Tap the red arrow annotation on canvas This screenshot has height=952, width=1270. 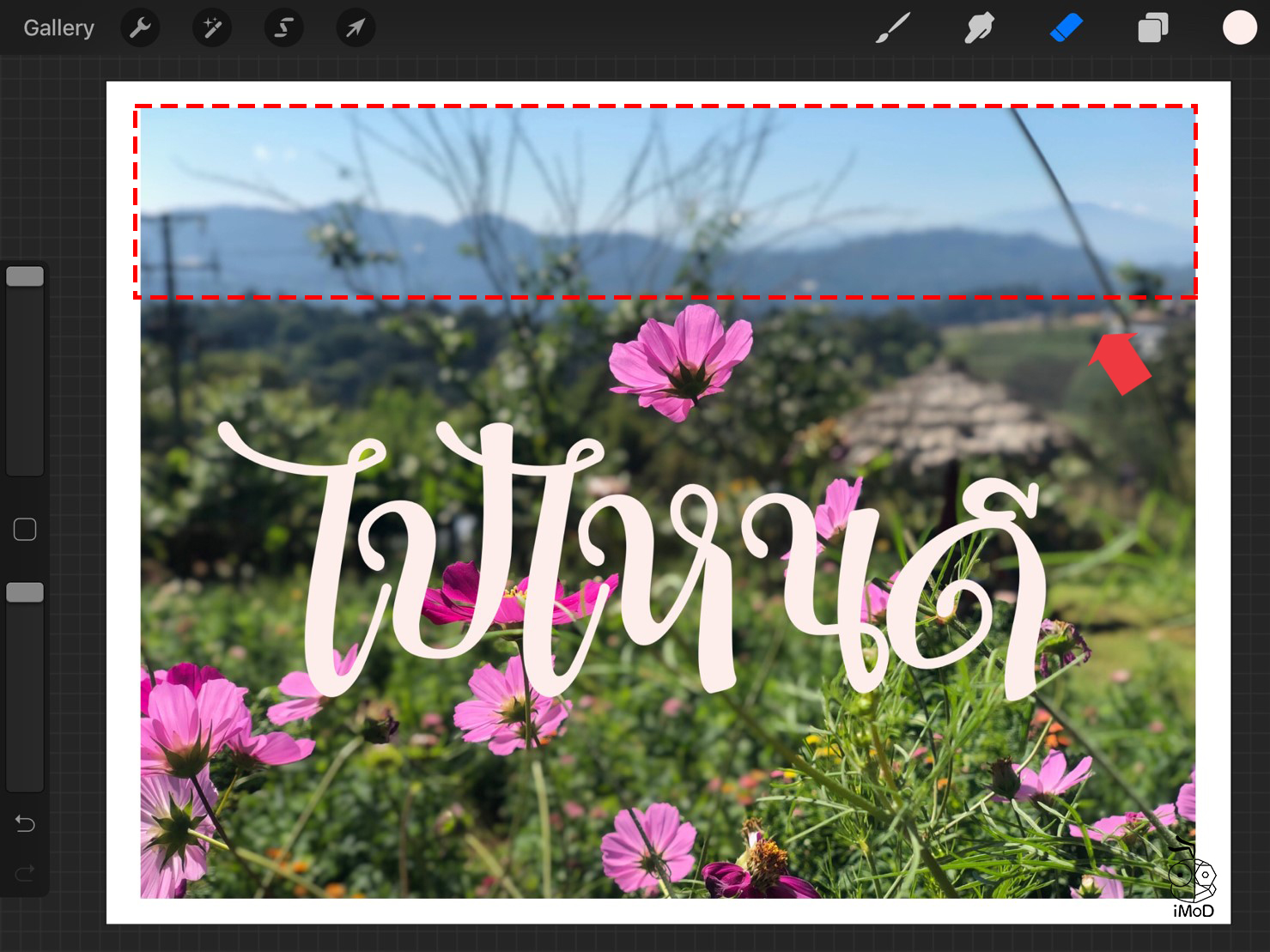[1119, 365]
